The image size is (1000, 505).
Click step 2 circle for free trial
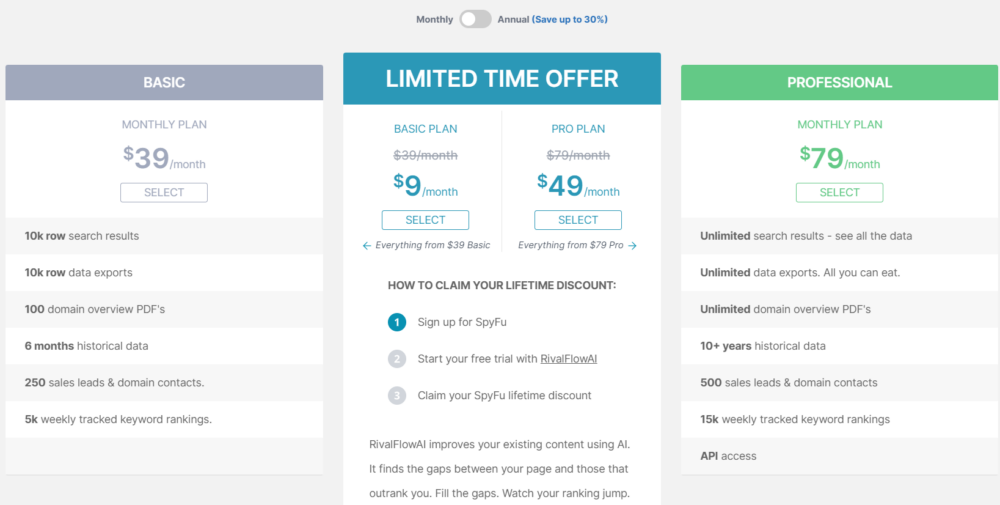point(397,359)
